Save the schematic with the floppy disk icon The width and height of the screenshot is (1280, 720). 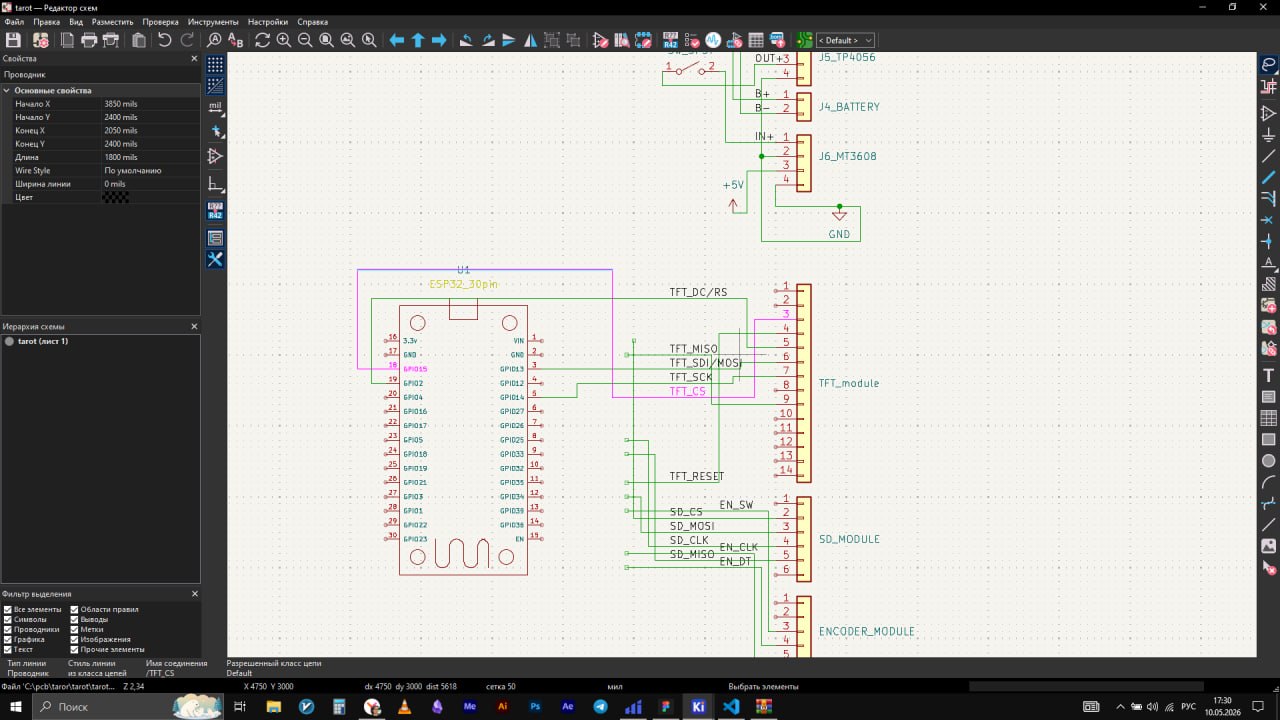tap(13, 40)
